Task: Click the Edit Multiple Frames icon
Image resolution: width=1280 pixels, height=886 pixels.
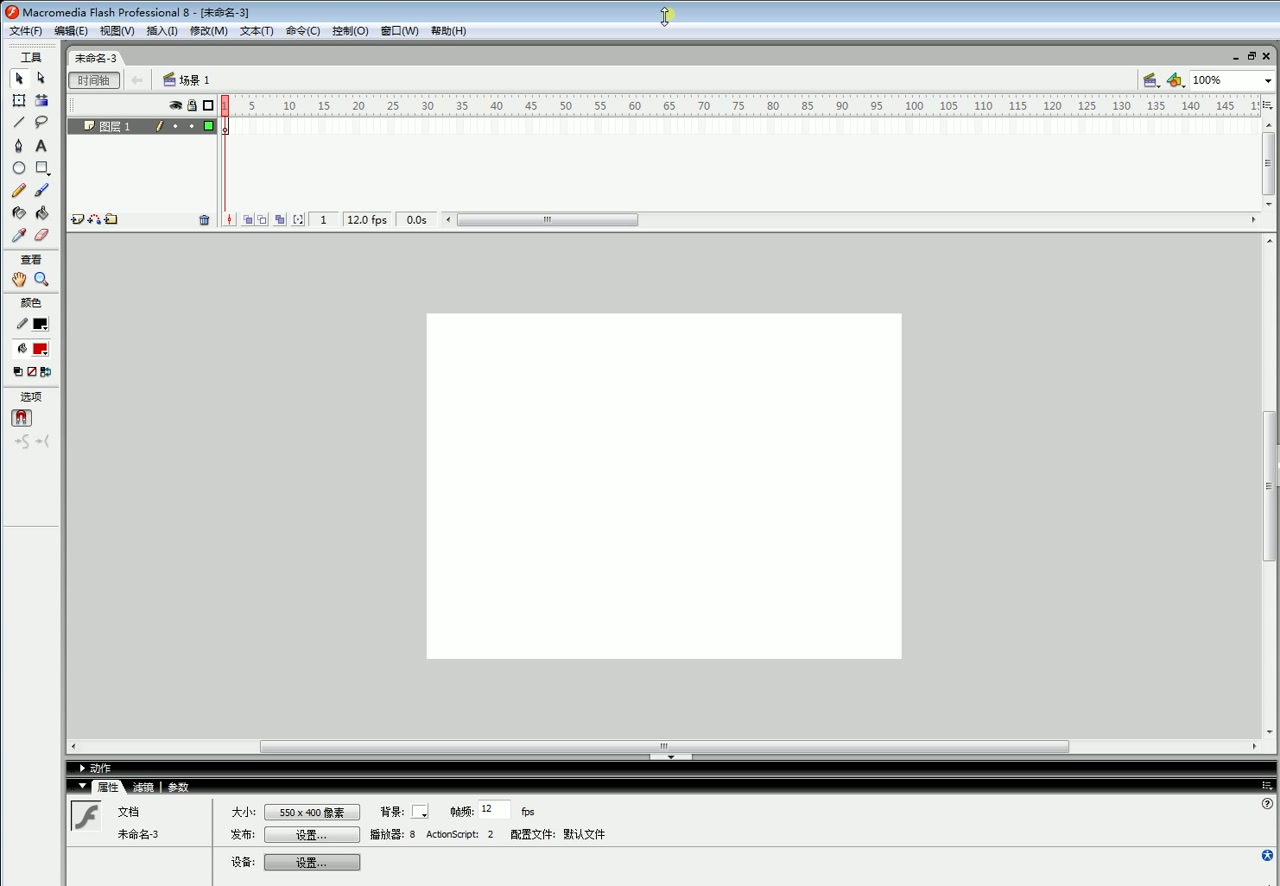Action: point(280,220)
